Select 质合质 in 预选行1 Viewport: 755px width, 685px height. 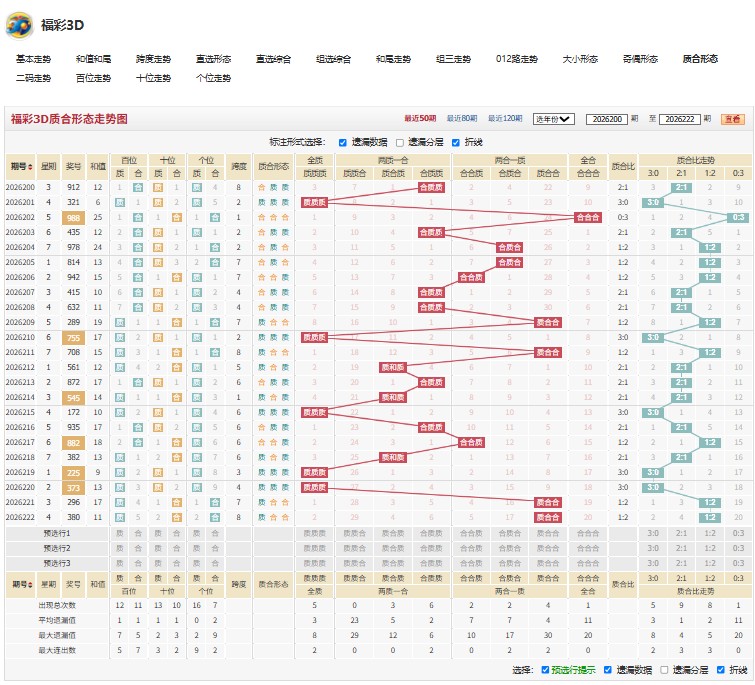point(393,533)
